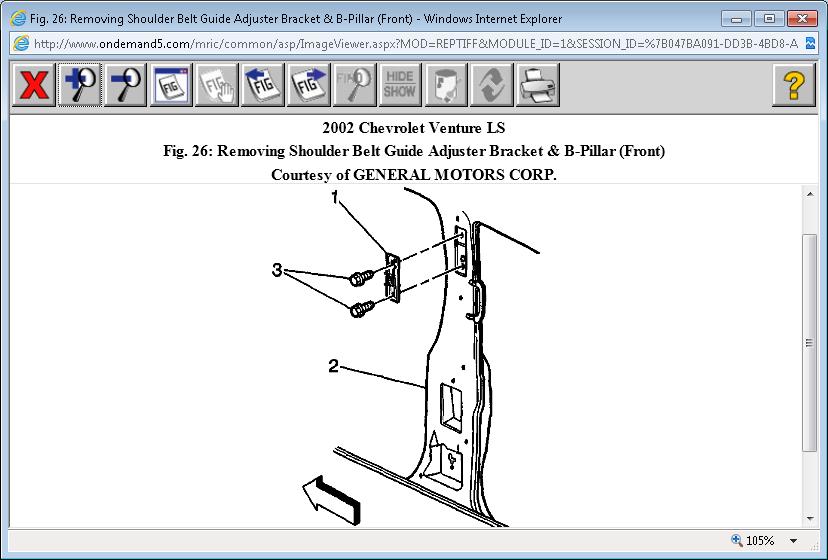The image size is (828, 560).
Task: Click the red X close viewer icon
Action: pos(34,85)
